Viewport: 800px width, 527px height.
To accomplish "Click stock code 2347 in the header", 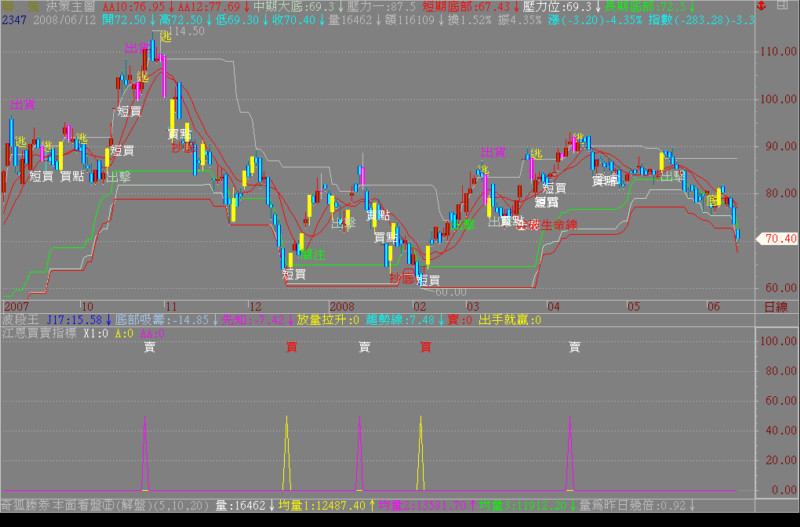I will (x=14, y=19).
